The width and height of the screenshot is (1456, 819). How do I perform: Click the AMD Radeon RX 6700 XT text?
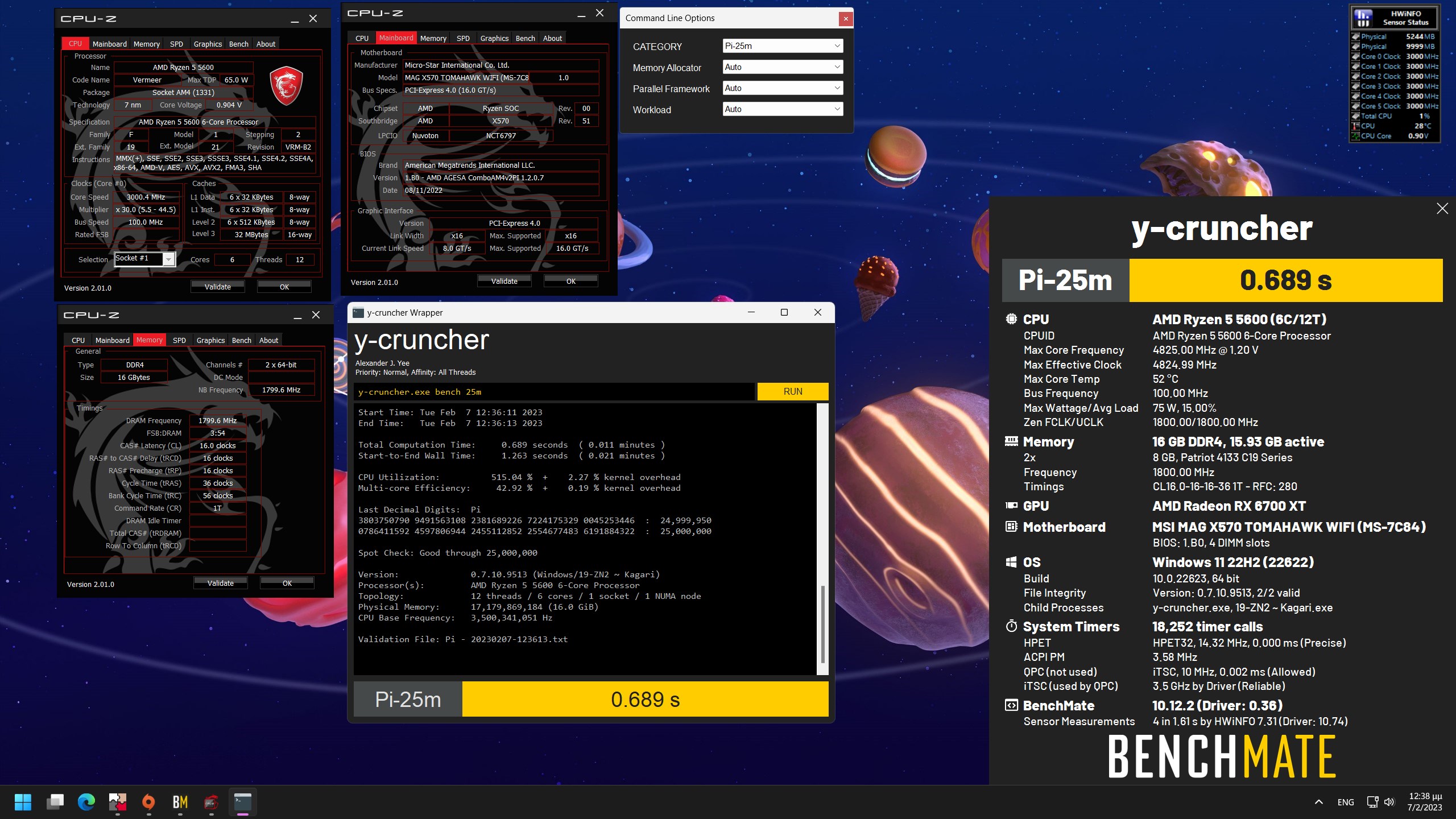pos(1229,506)
